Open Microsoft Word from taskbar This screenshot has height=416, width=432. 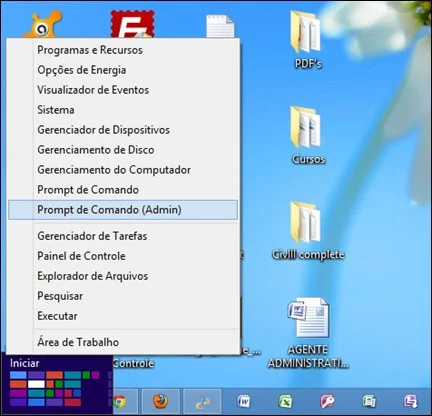click(x=244, y=401)
